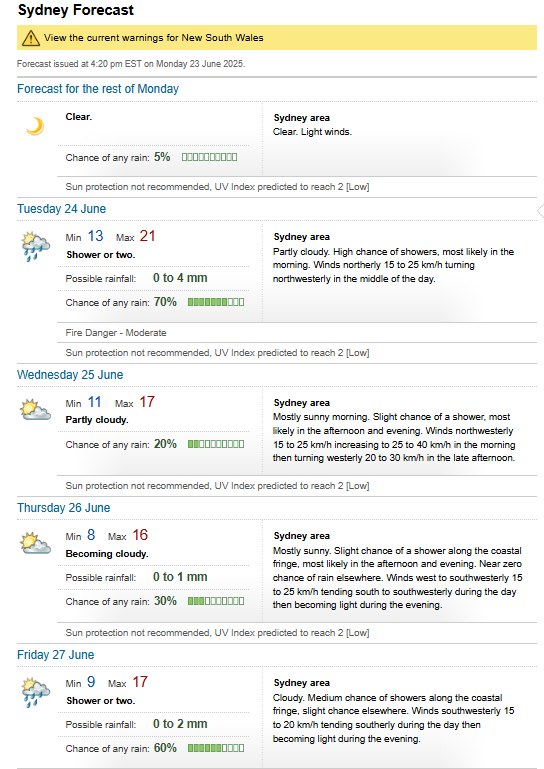Open the New South Wales warnings link
The width and height of the screenshot is (544, 769).
pos(154,38)
